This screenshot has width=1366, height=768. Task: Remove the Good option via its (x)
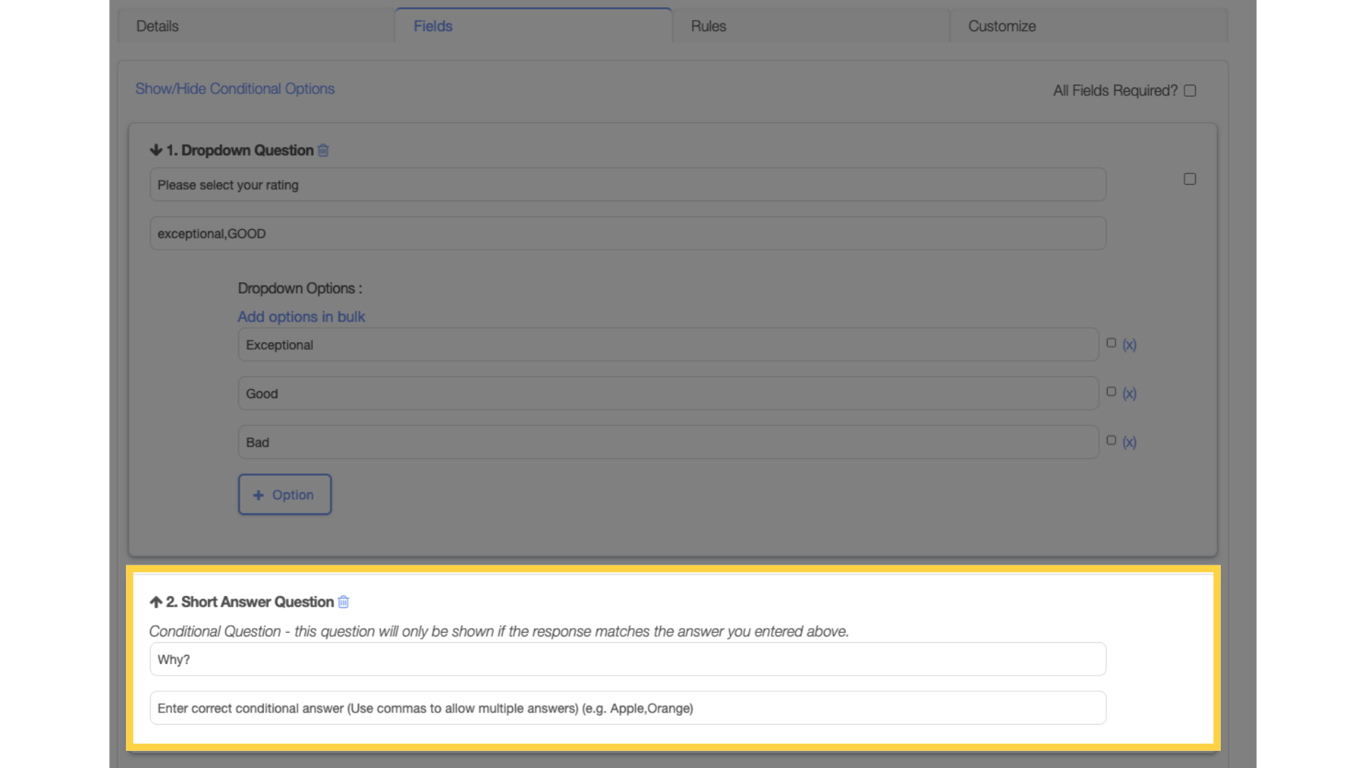pos(1129,393)
